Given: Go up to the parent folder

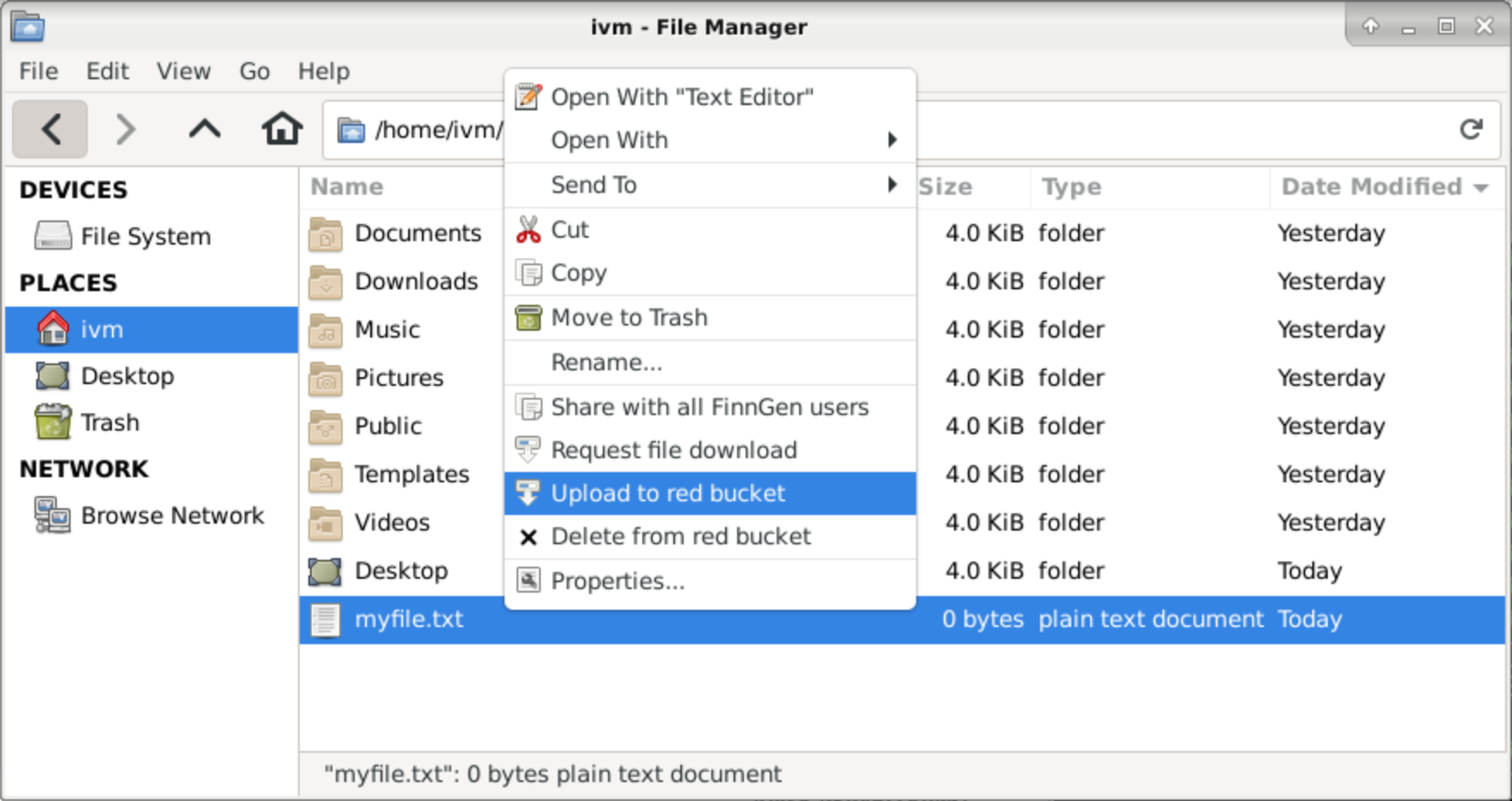Looking at the screenshot, I should (204, 129).
